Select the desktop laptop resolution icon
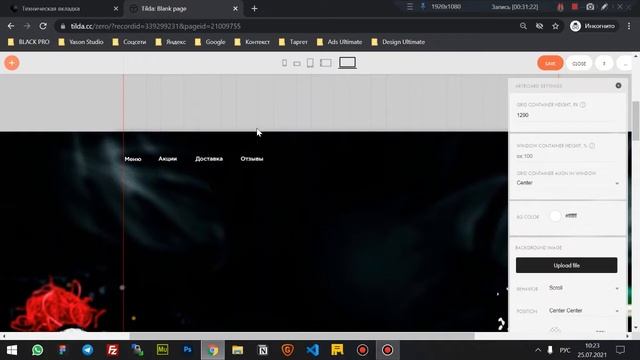Viewport: 640px width, 360px height. (x=347, y=63)
